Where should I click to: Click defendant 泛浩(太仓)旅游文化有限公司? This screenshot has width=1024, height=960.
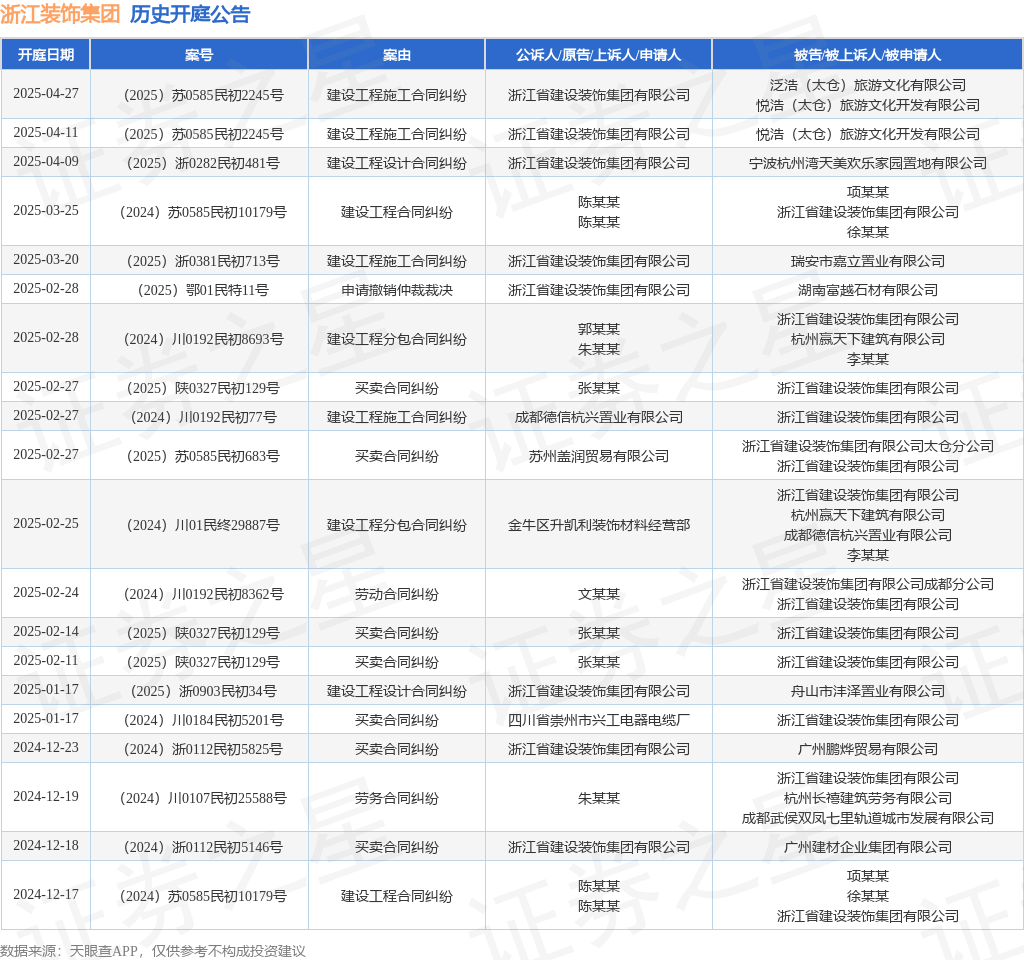coord(867,85)
